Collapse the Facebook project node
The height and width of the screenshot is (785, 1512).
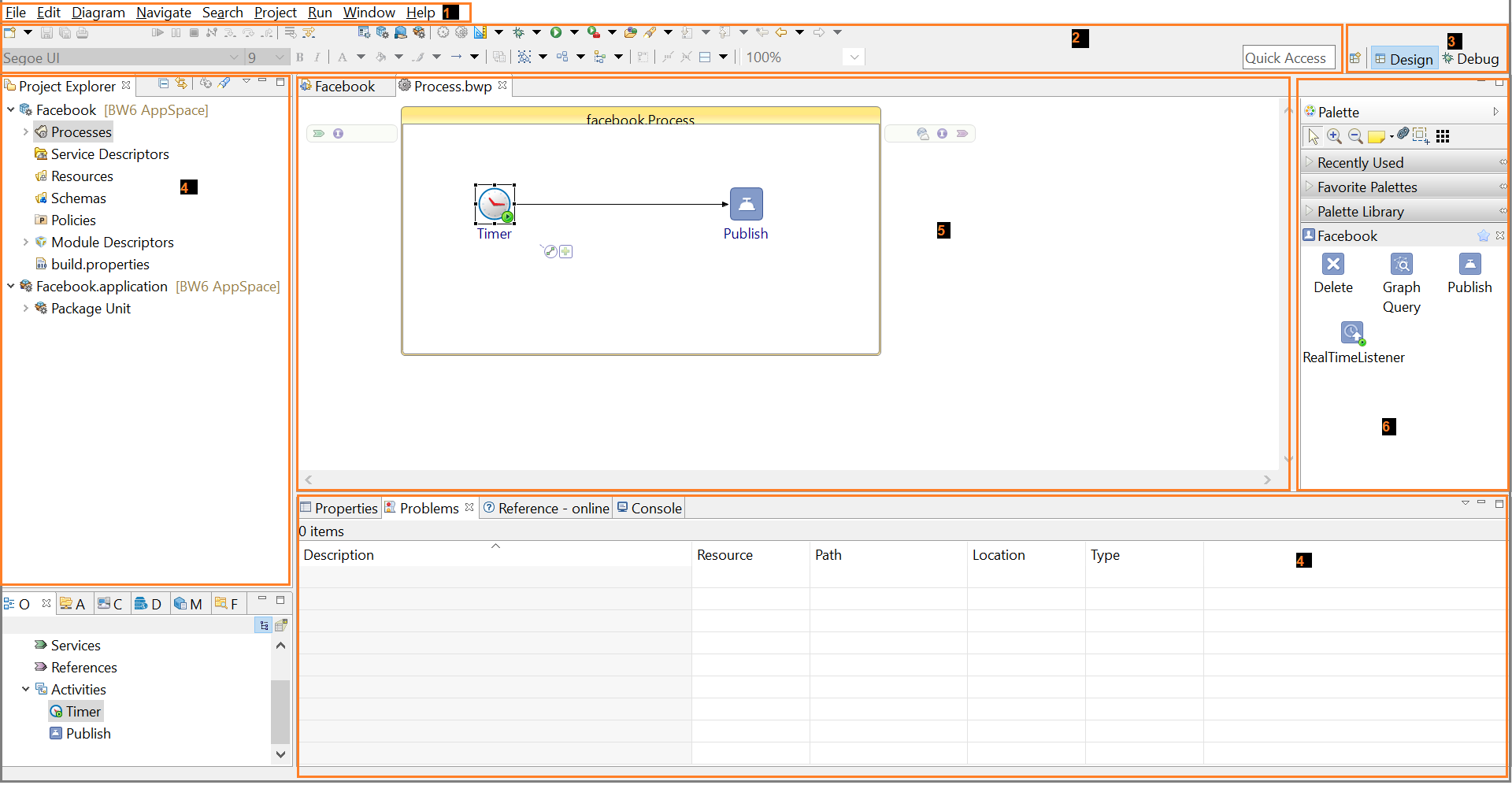11,110
